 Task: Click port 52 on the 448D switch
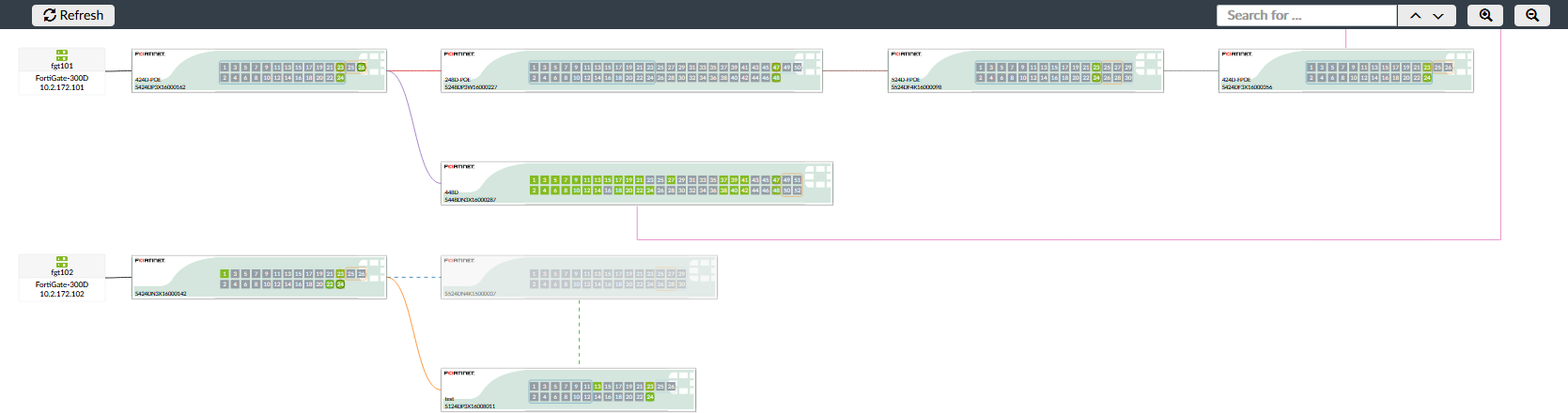click(x=798, y=191)
